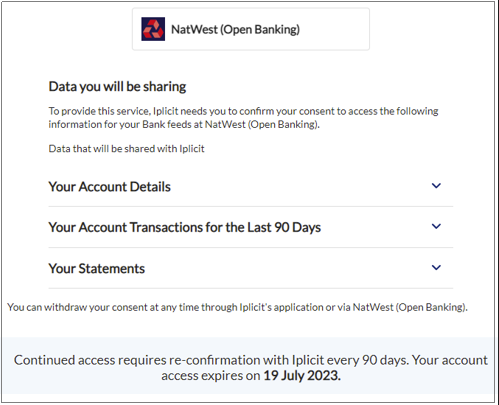The image size is (499, 405).
Task: Click 'Bank feeds at NatWest' in consent paragraph
Action: [194, 124]
